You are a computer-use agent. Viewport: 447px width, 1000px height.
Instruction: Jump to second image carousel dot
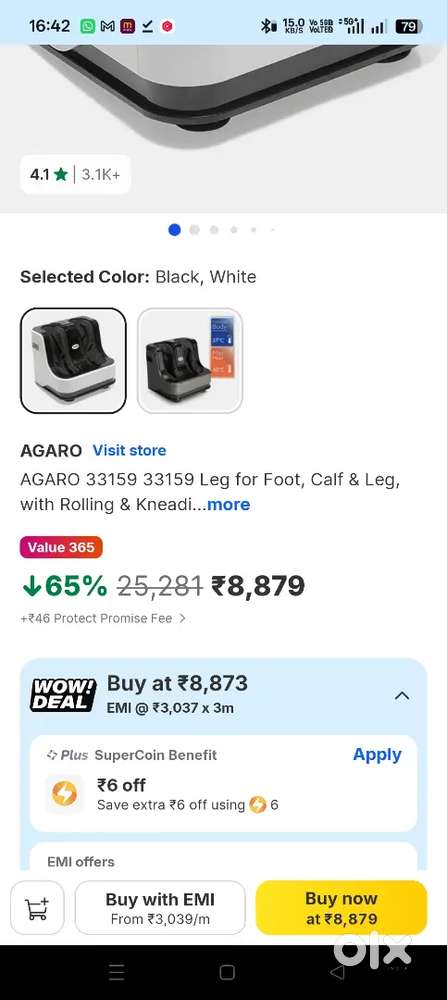194,230
